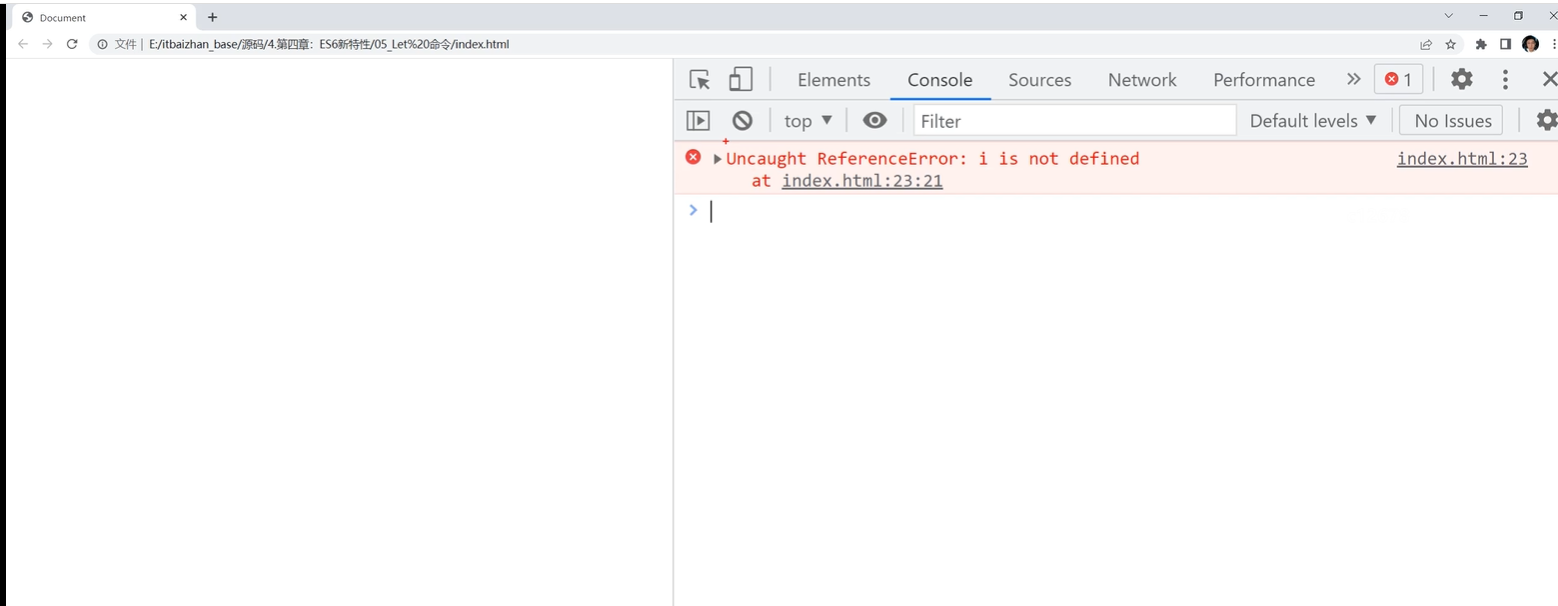Viewport: 1558px width, 606px height.
Task: Go back in the browser
Action: click(x=23, y=44)
